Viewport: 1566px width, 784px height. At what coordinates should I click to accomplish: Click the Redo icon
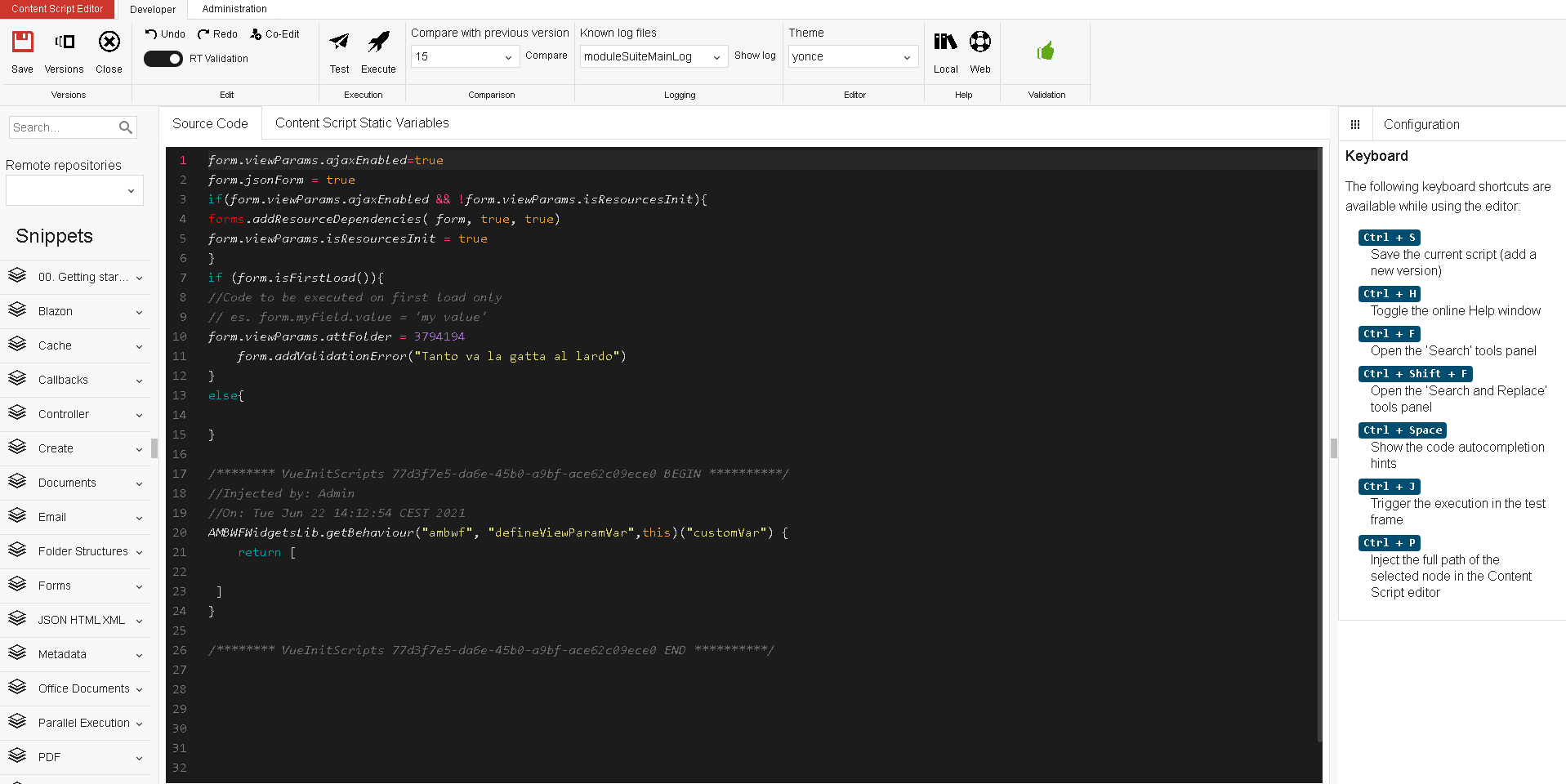click(216, 33)
